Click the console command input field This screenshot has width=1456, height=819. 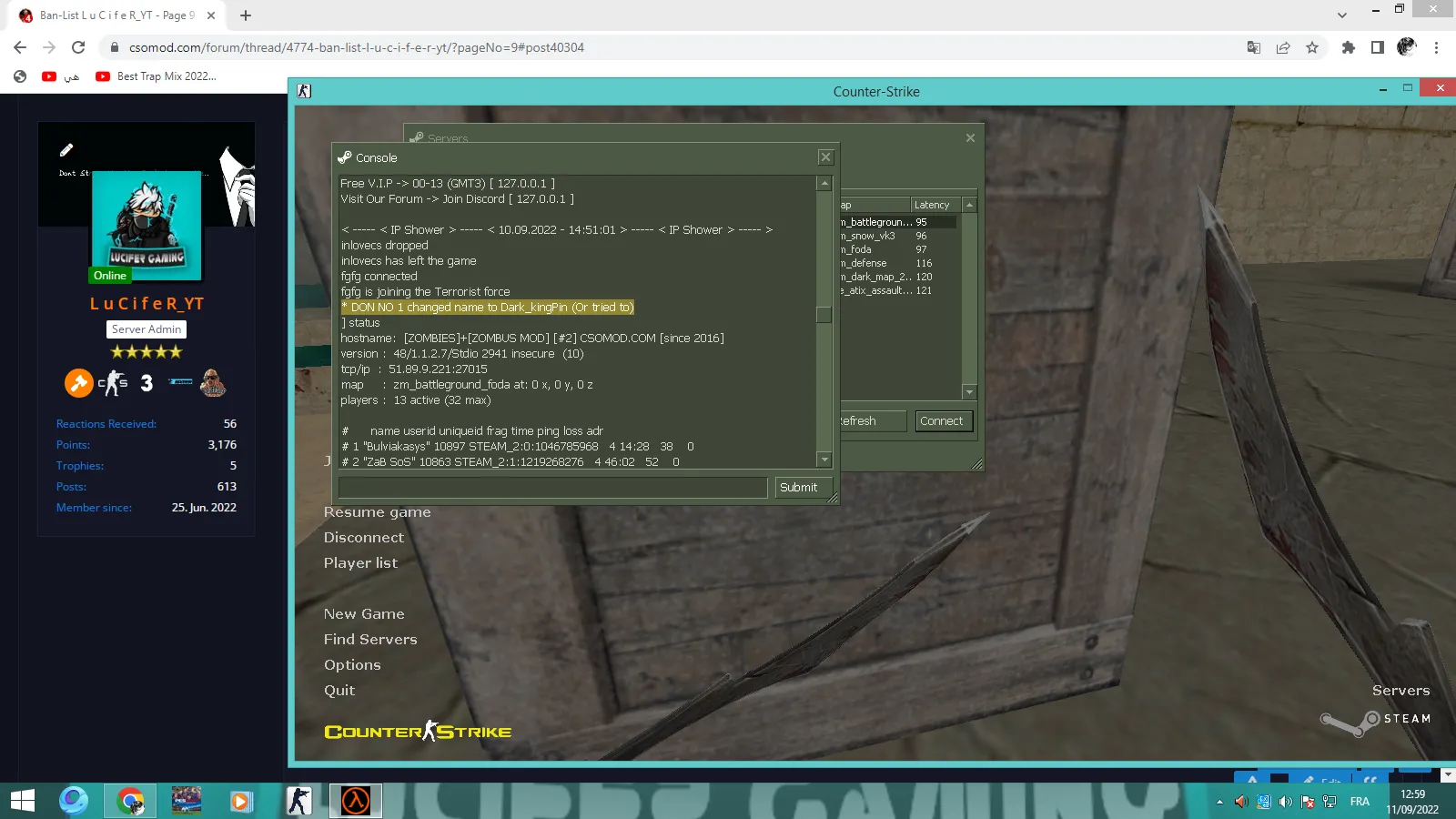click(552, 488)
